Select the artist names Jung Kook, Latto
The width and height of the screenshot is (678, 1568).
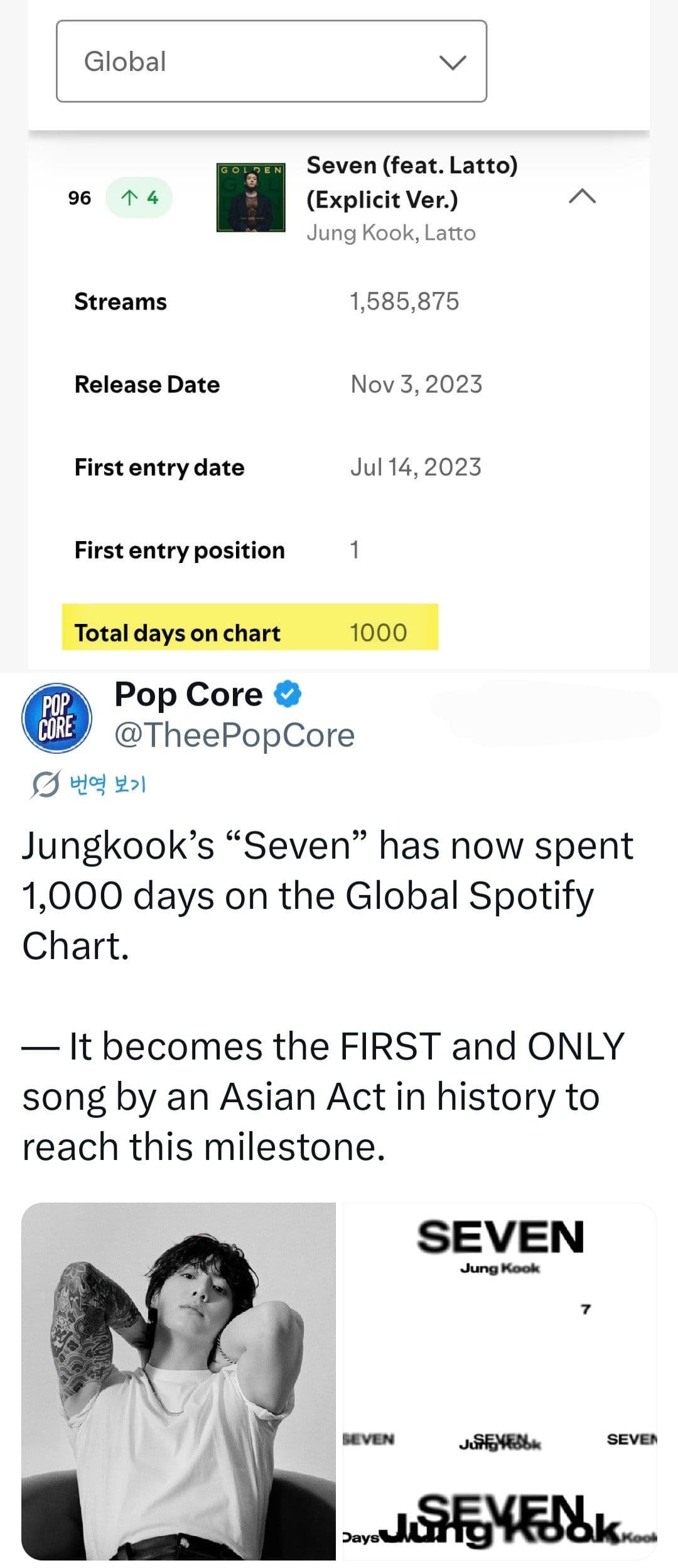coord(392,233)
